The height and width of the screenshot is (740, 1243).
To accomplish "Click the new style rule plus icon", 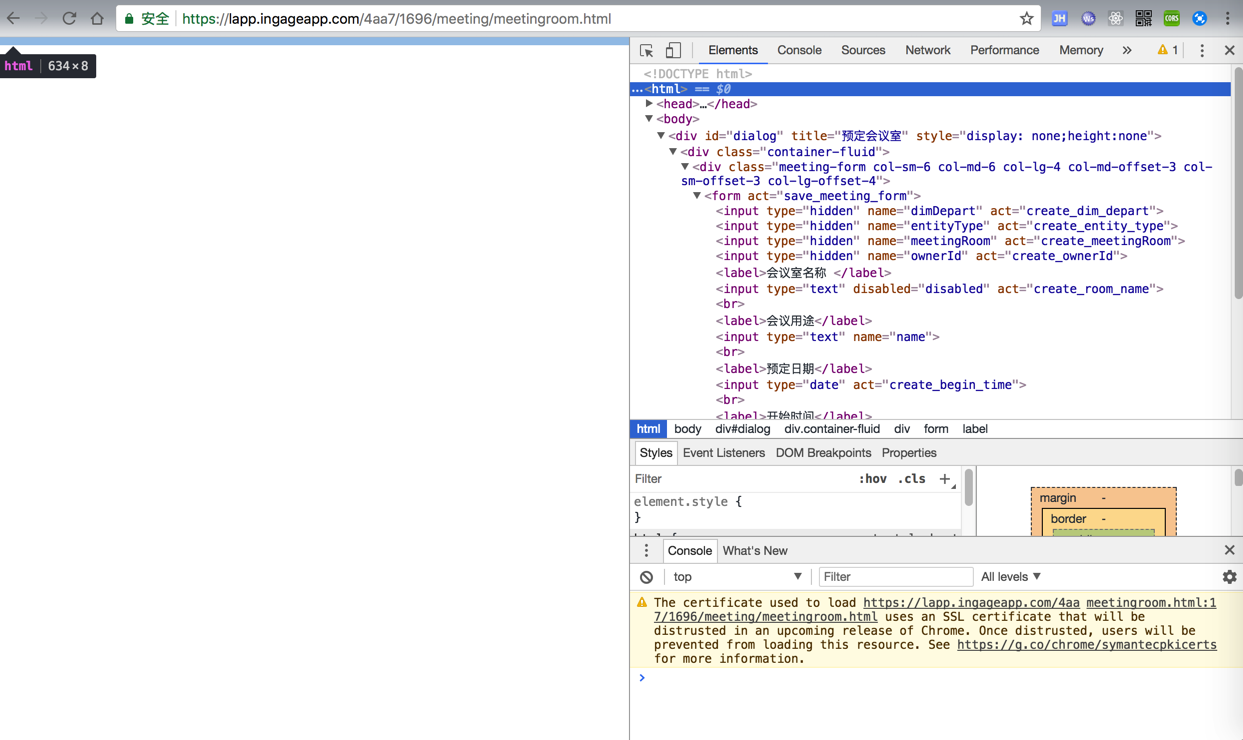I will point(944,479).
